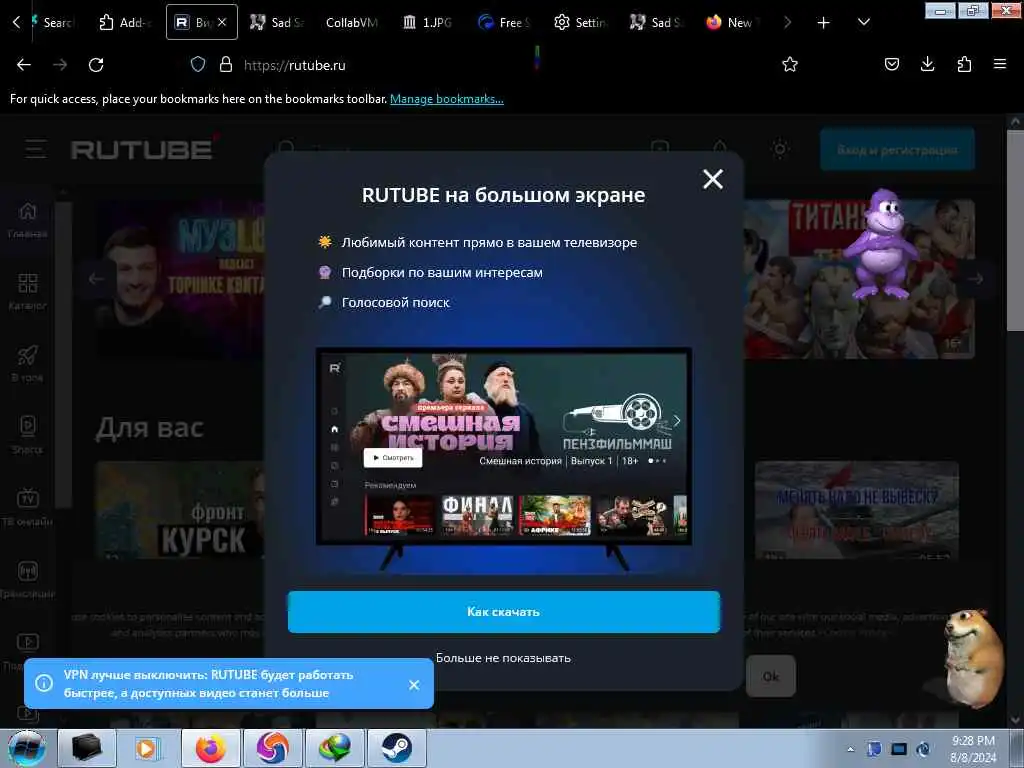Toggle the light/dark theme sun icon
Screen dimensions: 1024x768
[780, 149]
